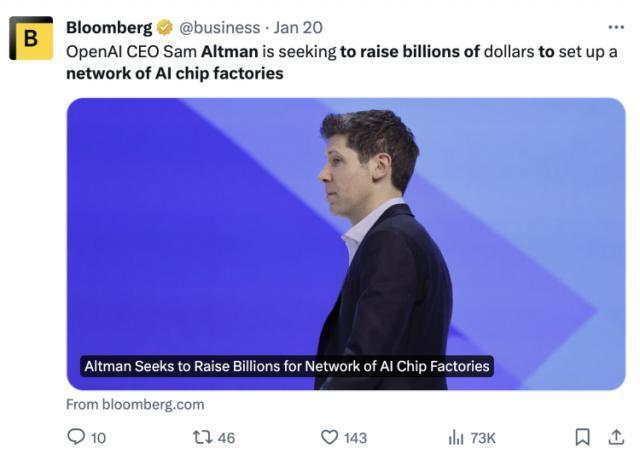Open the Sam Altman article preview image
This screenshot has width=640, height=460.
(x=346, y=230)
